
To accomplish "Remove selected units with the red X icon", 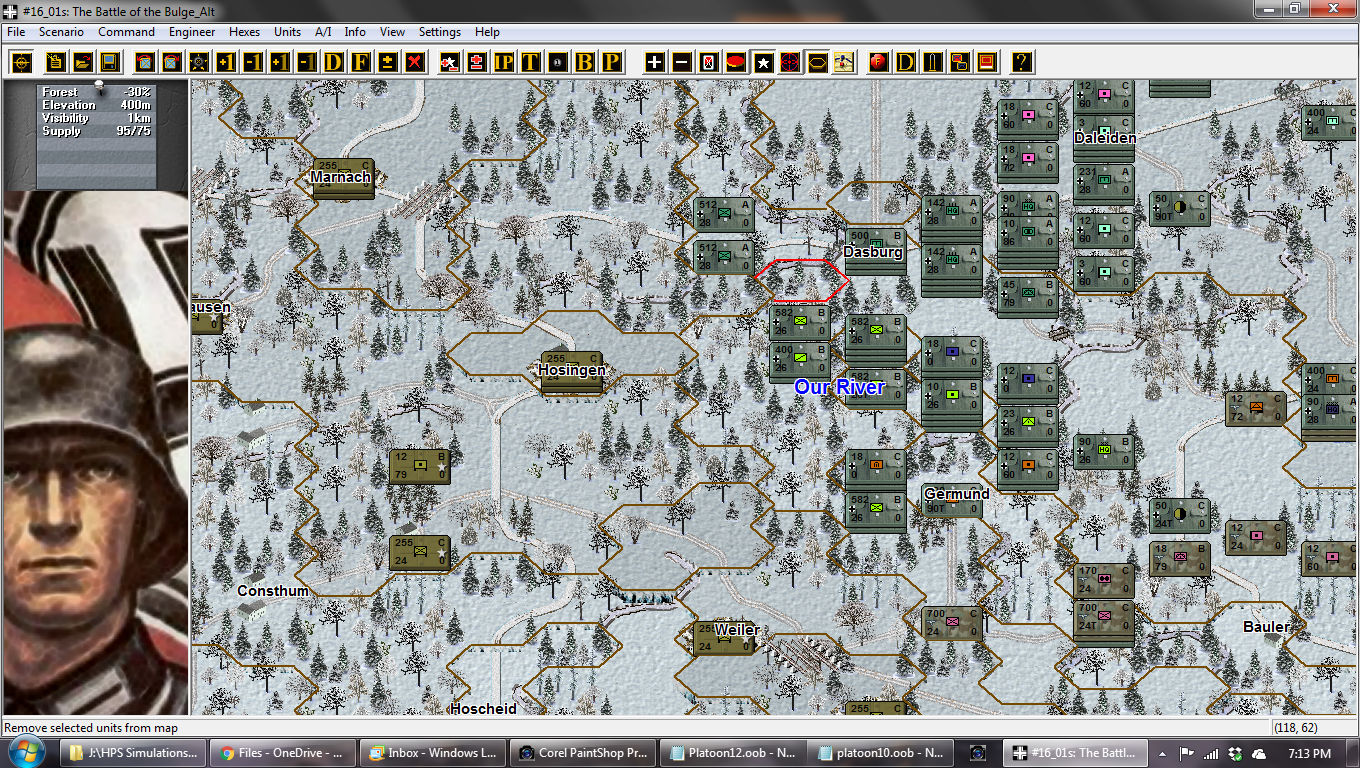I will tap(414, 62).
